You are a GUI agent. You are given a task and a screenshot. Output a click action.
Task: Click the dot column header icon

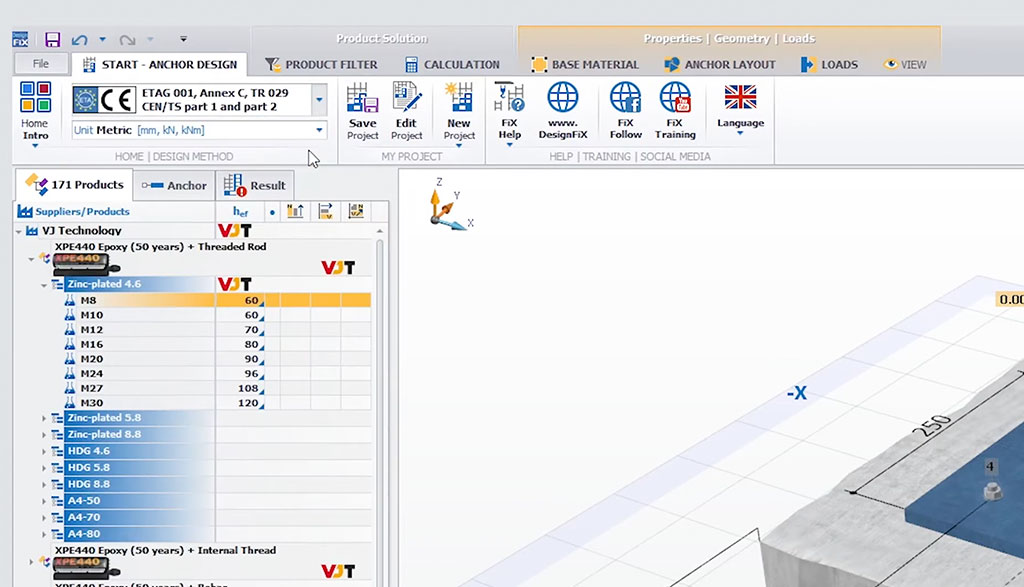272,212
